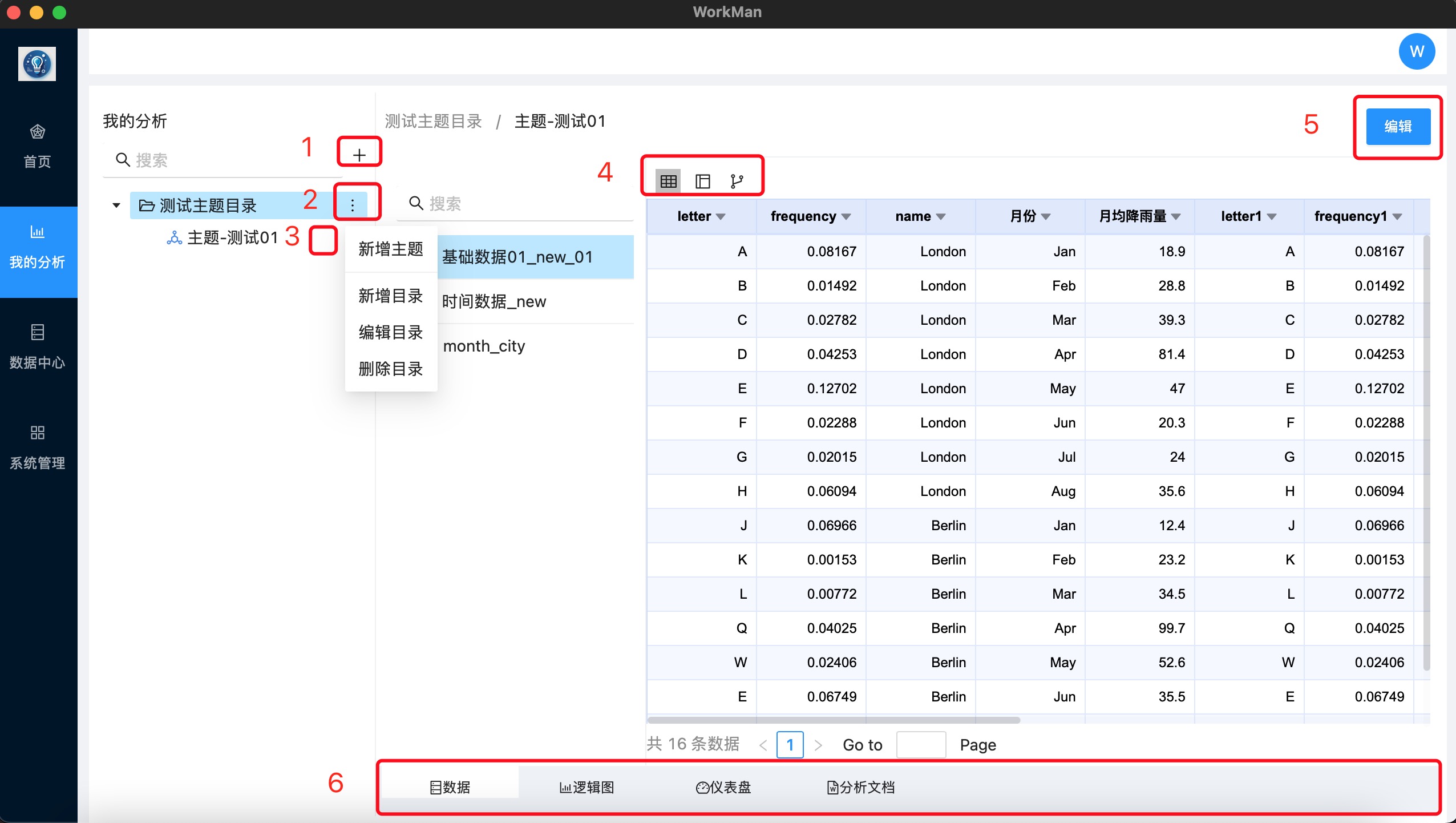Open 系统管理 system management
The width and height of the screenshot is (1456, 823).
[38, 447]
